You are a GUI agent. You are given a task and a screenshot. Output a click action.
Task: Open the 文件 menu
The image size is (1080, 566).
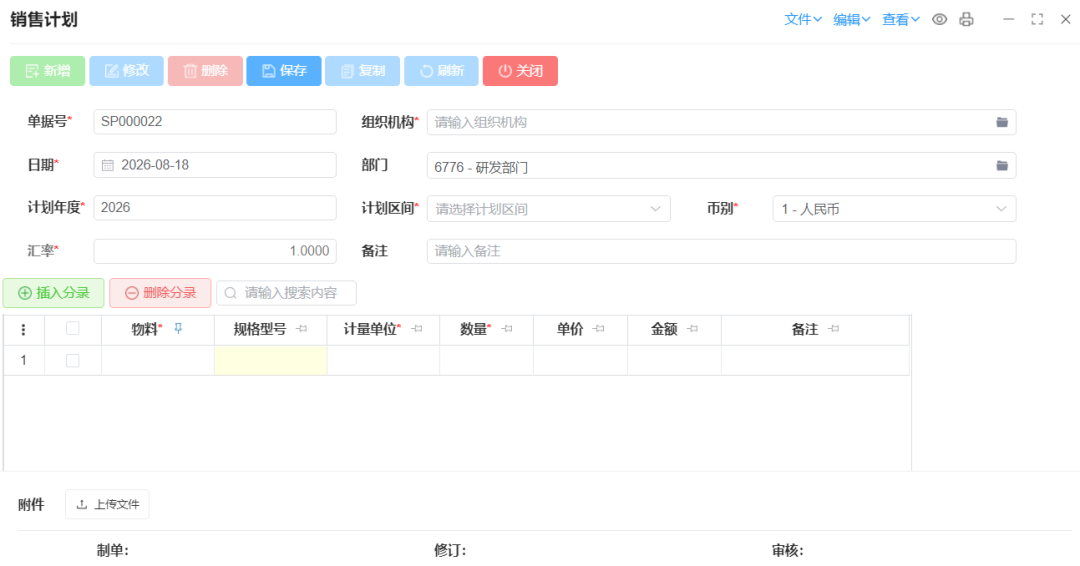pos(802,19)
